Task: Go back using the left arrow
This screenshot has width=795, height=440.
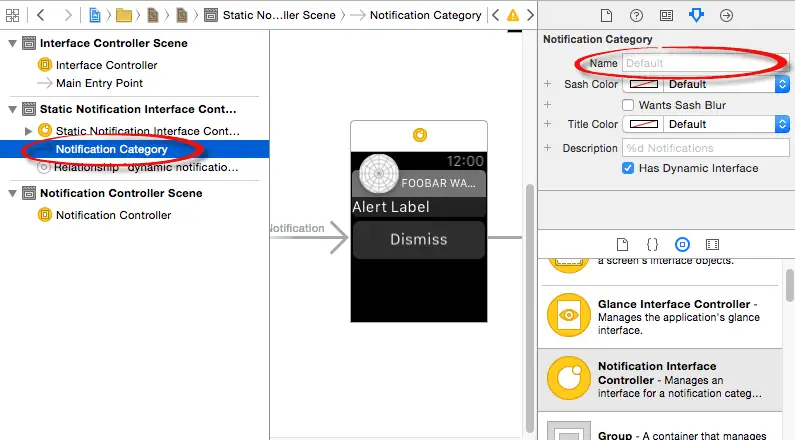Action: (41, 16)
